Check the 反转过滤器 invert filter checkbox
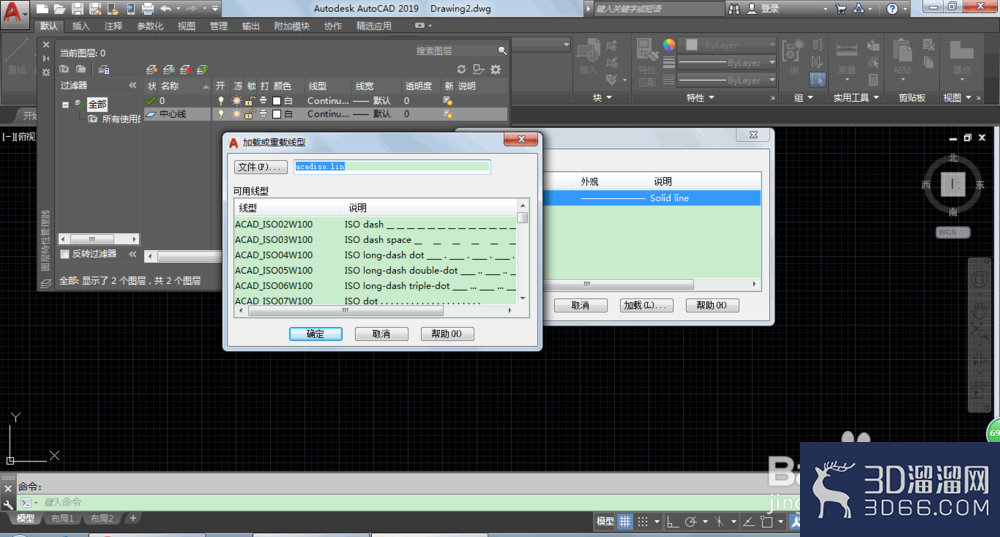Screen dimensions: 1000x537 click(x=64, y=254)
